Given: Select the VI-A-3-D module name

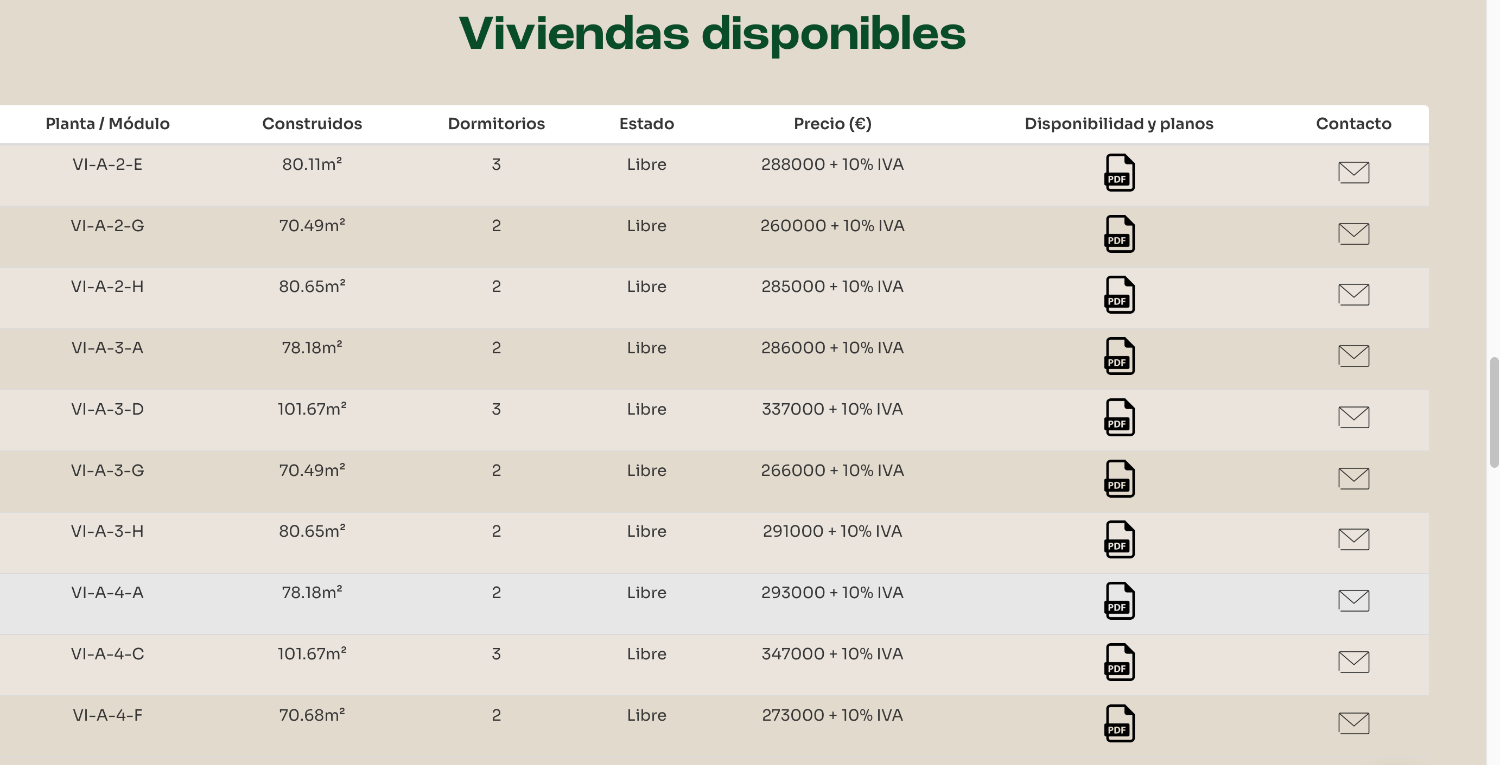Looking at the screenshot, I should pos(107,409).
